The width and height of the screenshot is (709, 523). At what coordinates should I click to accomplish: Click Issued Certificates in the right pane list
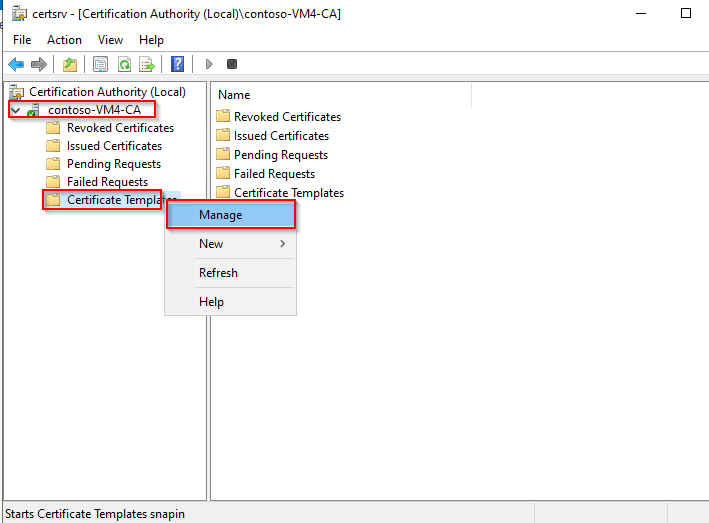[x=280, y=136]
